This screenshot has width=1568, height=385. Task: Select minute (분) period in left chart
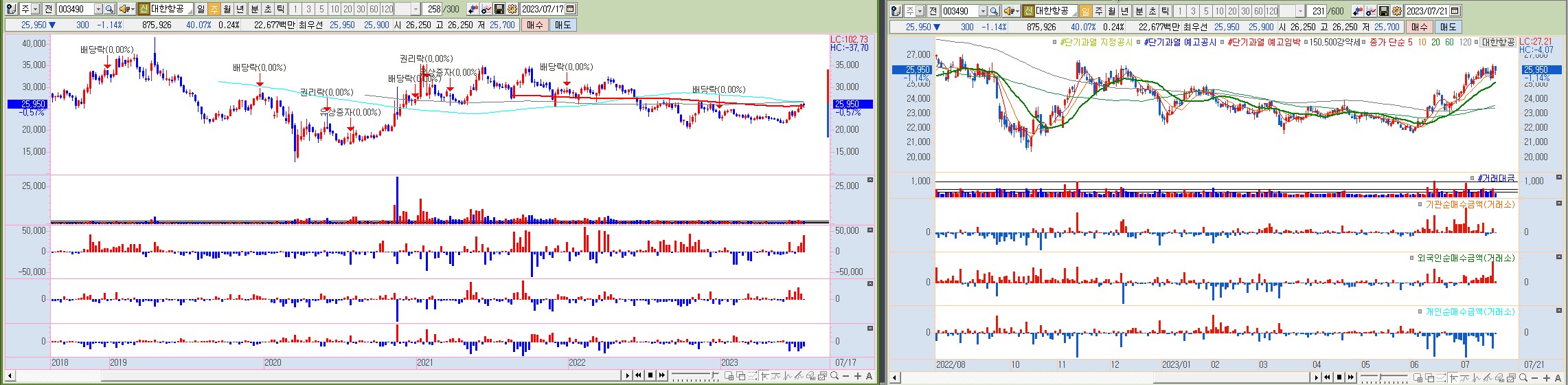point(254,9)
